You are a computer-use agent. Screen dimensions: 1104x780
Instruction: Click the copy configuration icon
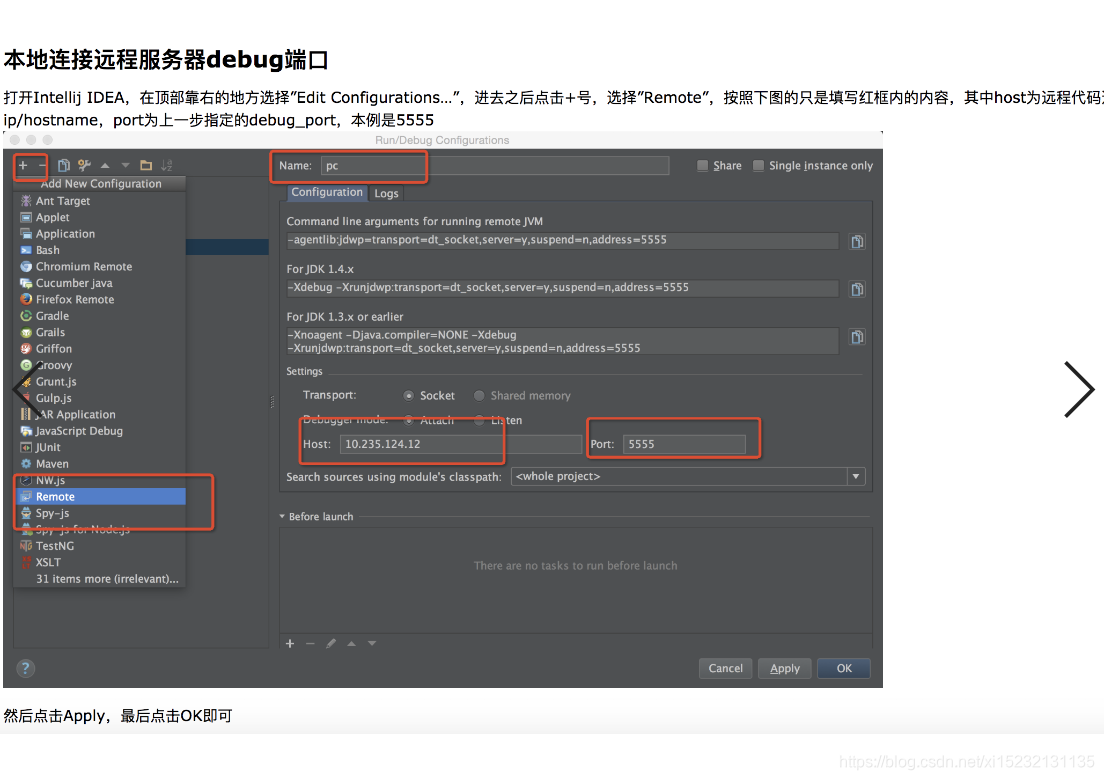pos(63,165)
